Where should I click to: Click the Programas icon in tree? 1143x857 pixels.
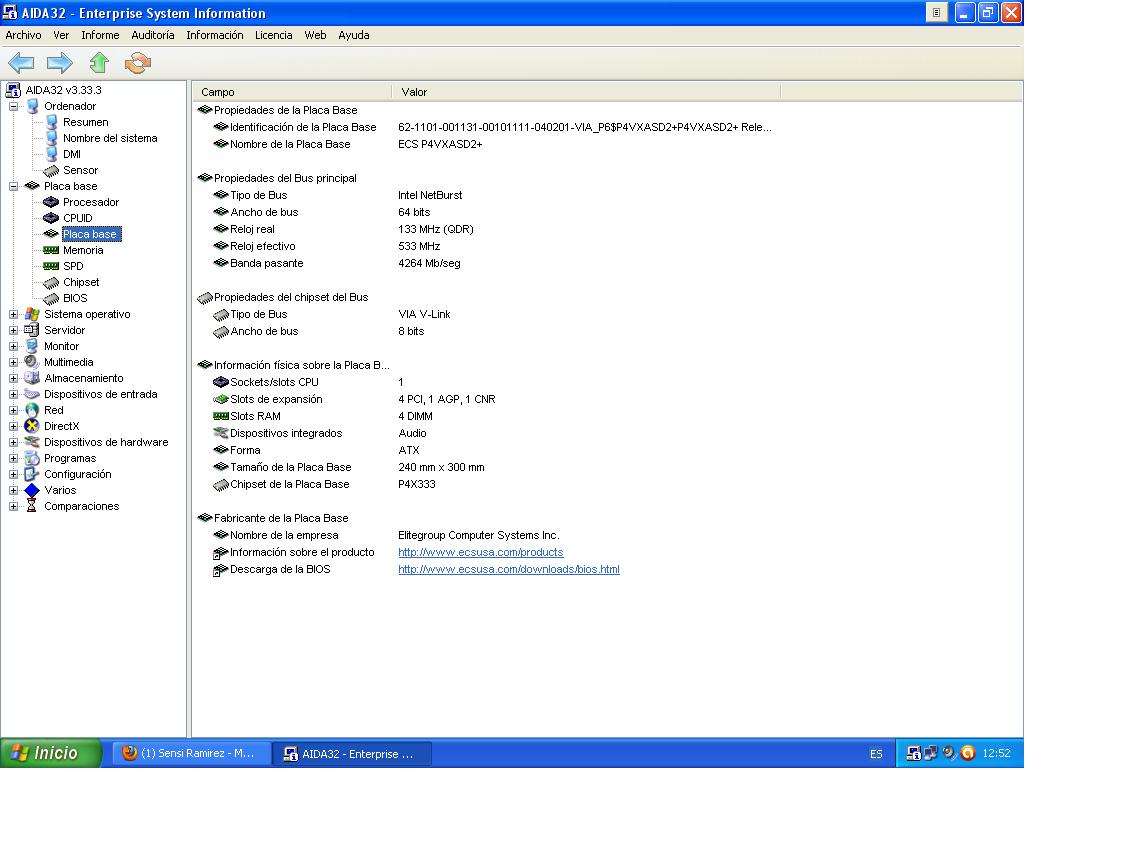[x=32, y=458]
